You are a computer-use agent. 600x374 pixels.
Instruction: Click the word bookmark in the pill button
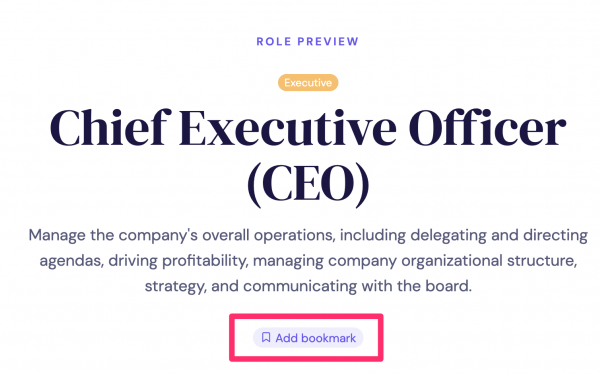point(329,338)
